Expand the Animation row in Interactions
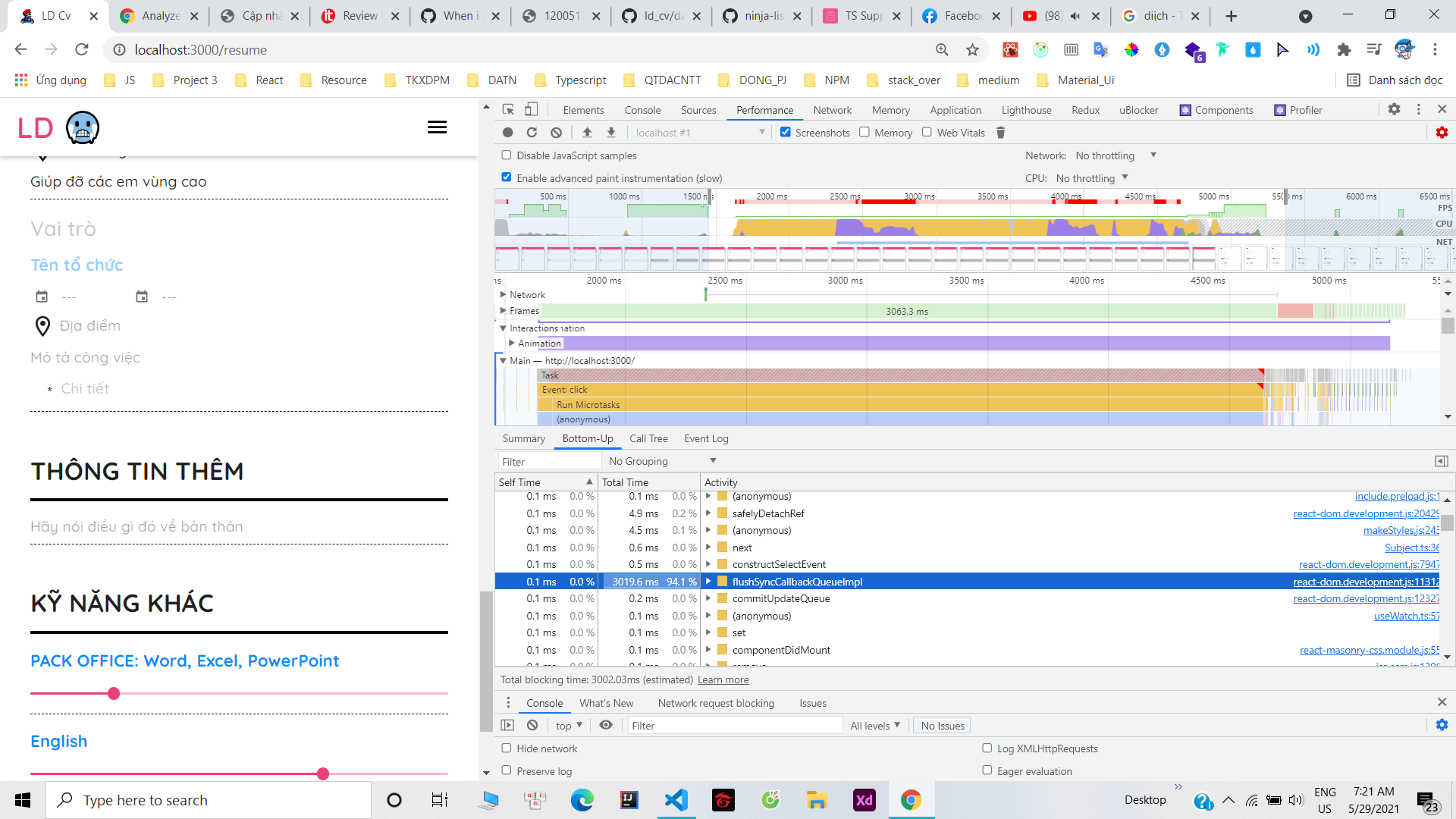The image size is (1456, 819). coord(513,343)
